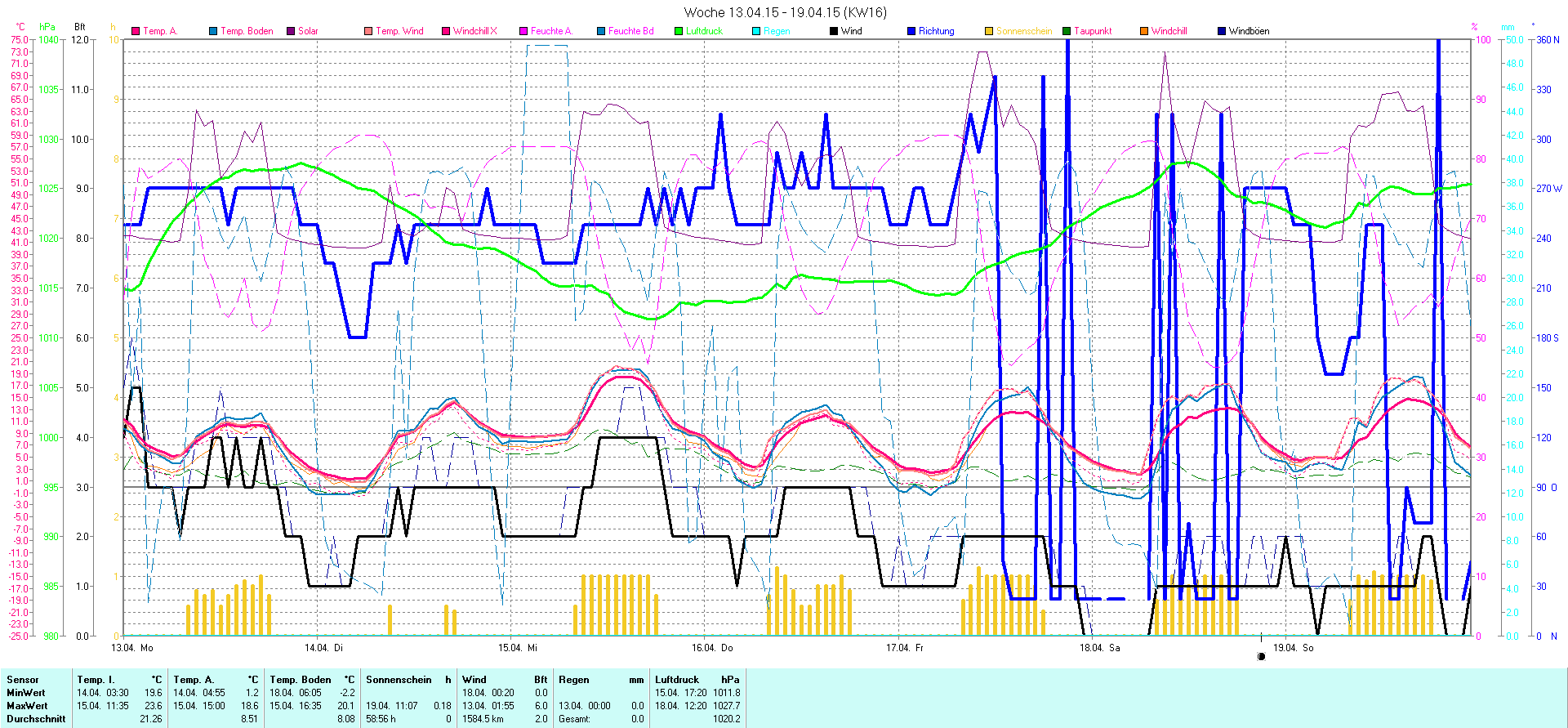The image size is (1568, 728).
Task: Click the Luftdruck hPa column header in table
Action: point(697,680)
